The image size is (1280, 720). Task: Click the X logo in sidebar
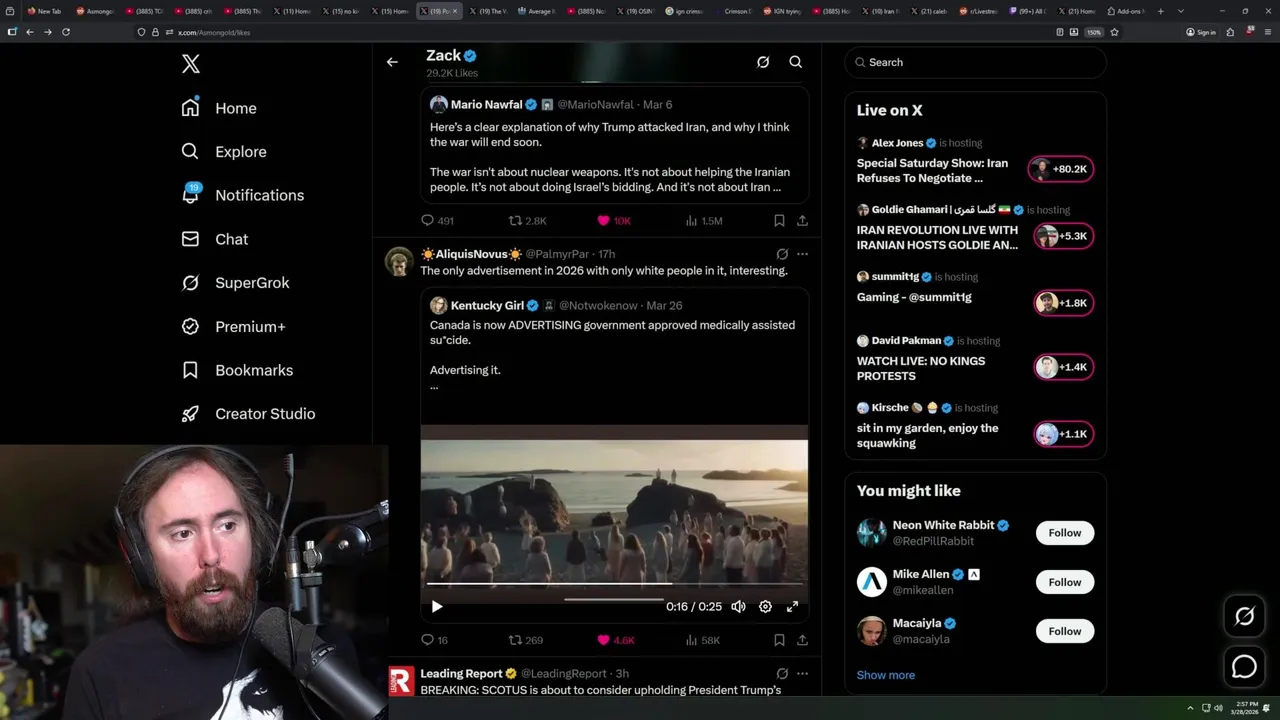click(x=191, y=64)
